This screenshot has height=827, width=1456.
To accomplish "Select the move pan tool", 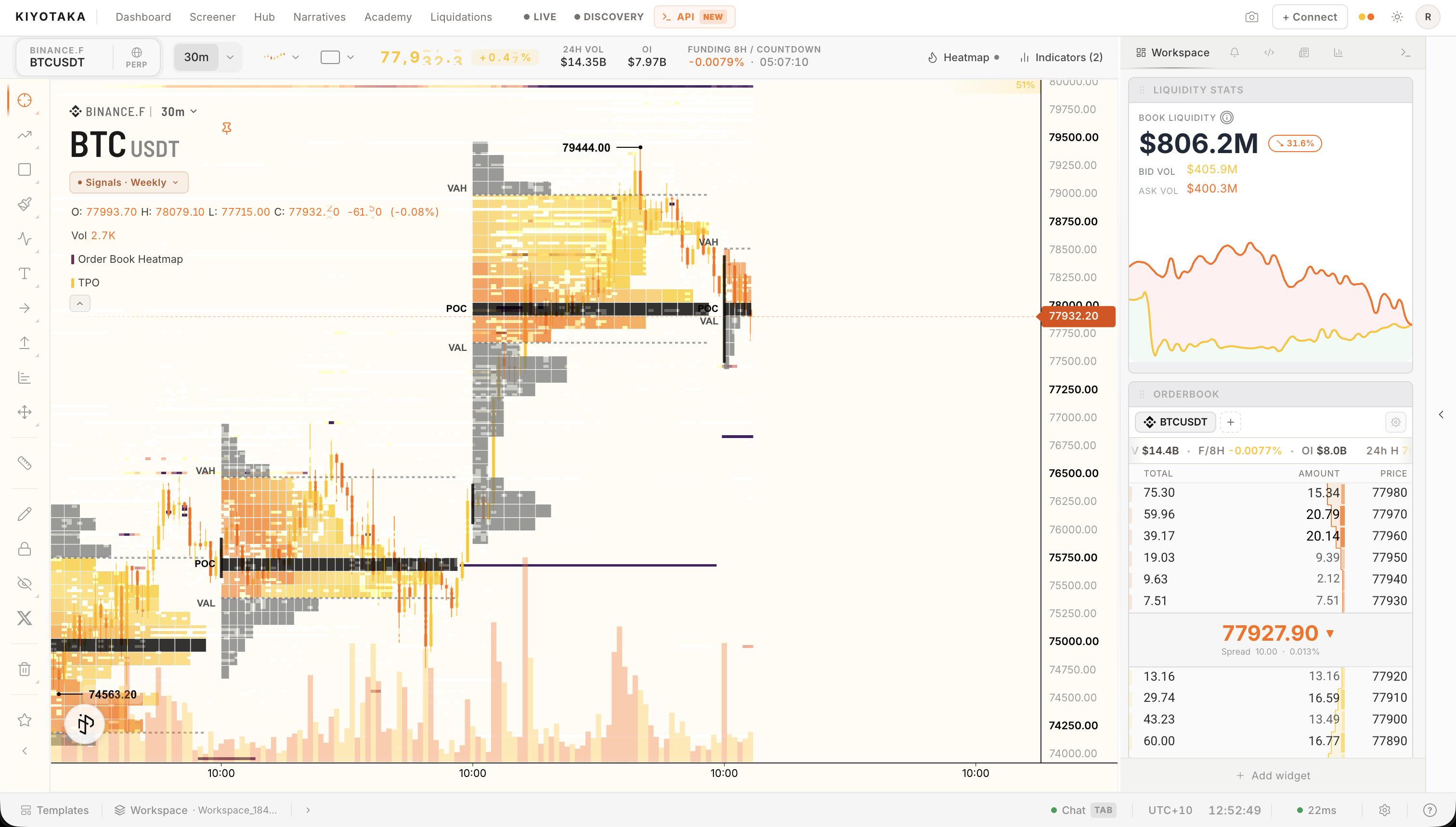I will point(25,413).
